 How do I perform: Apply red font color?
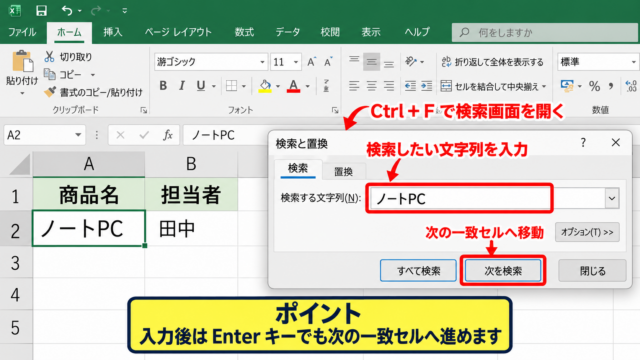coord(293,86)
